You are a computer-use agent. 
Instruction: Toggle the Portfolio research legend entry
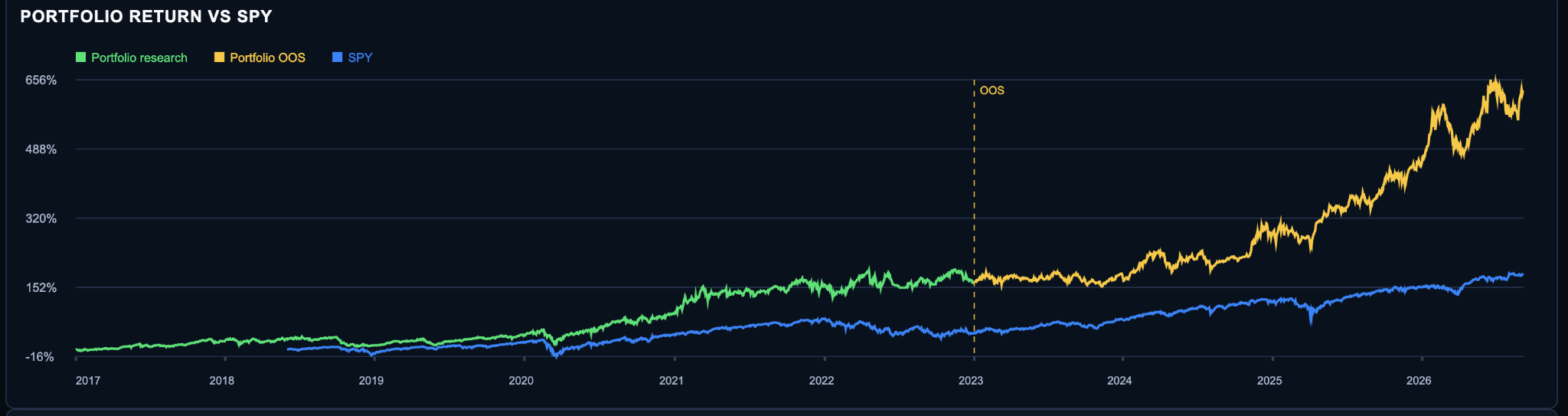click(132, 57)
